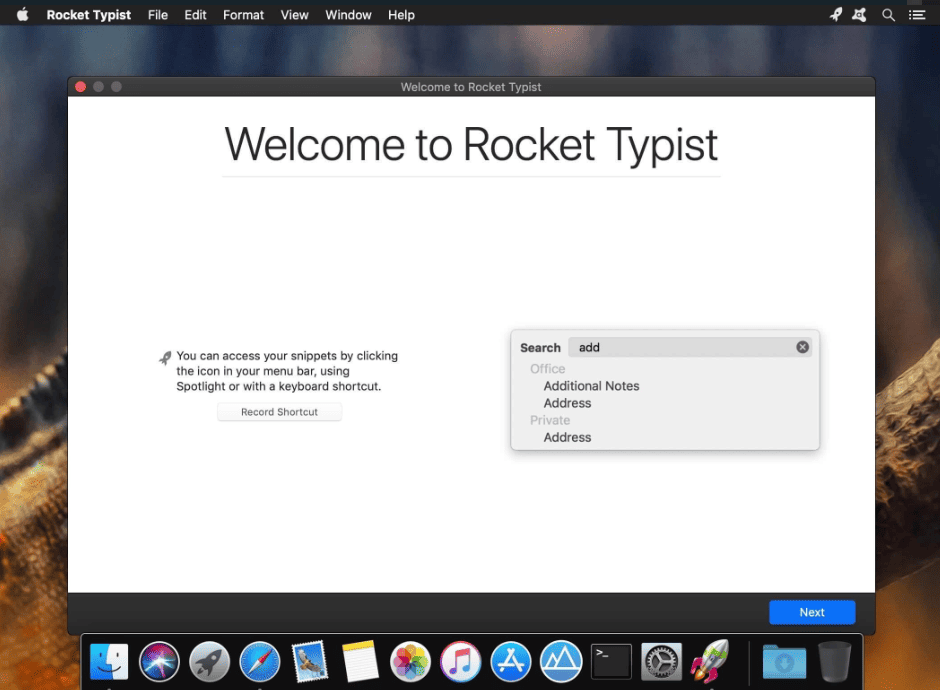Select 'Address' under the Private group
Screen dimensions: 940x690
[x=567, y=437]
